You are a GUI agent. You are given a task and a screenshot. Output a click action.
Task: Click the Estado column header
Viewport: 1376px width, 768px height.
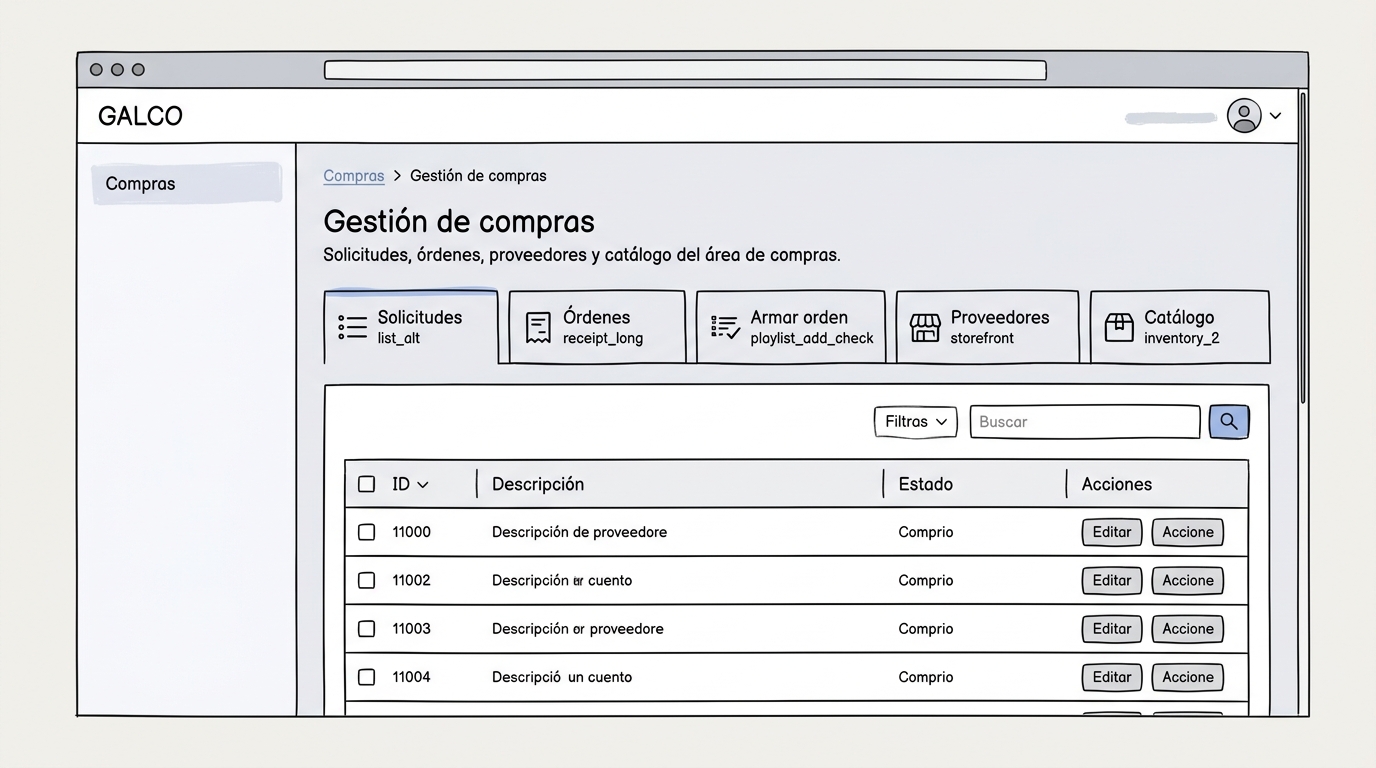[926, 484]
